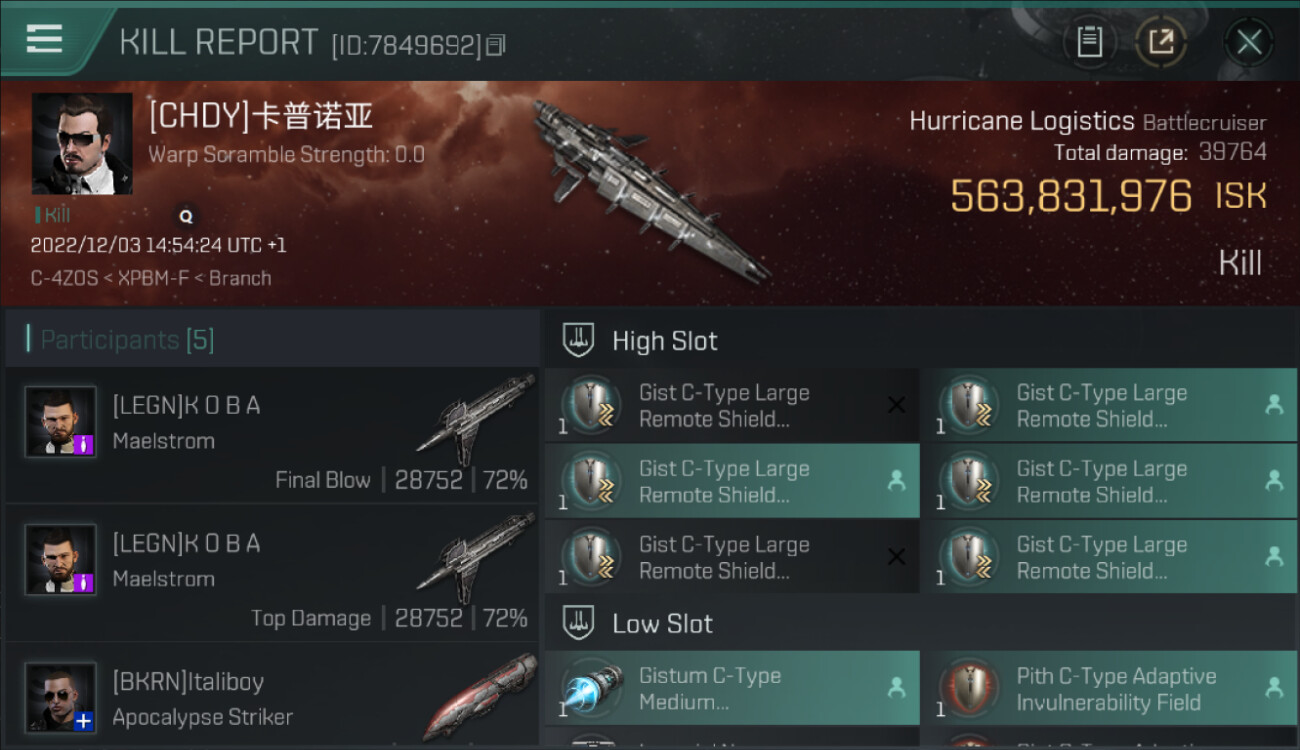Select K O B A Top Damage entry
This screenshot has height=750, width=1300.
[272, 573]
